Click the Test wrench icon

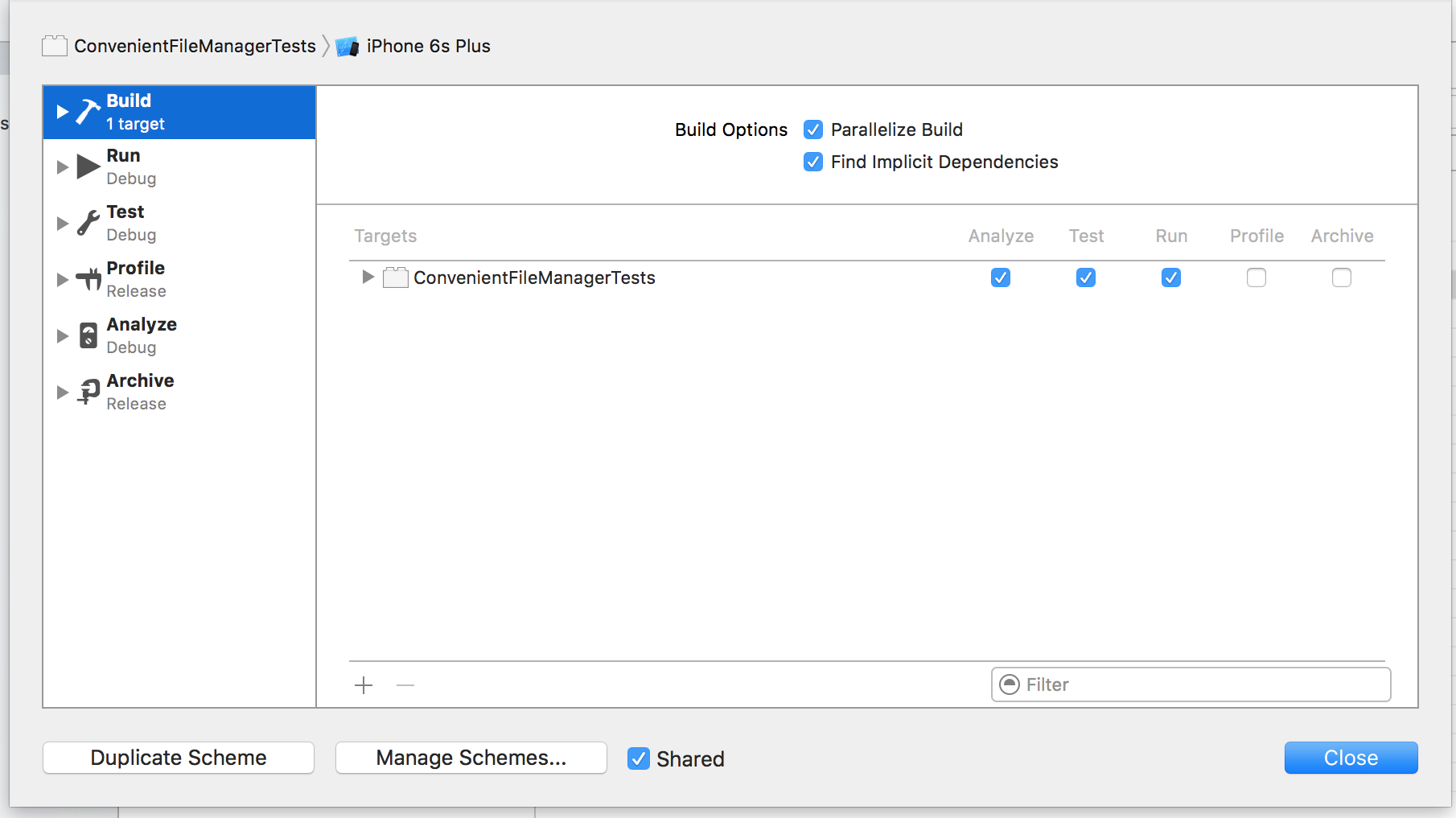tap(88, 223)
